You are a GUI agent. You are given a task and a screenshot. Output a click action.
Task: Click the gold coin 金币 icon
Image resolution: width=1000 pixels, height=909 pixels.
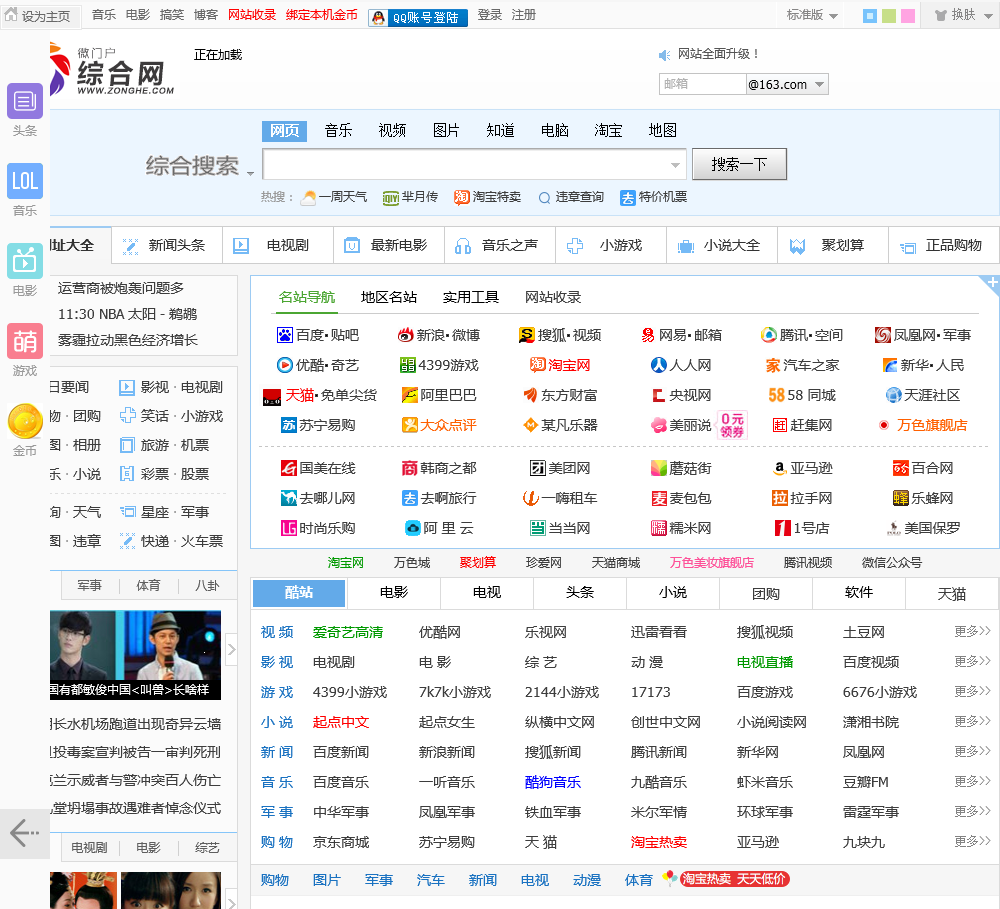point(25,422)
